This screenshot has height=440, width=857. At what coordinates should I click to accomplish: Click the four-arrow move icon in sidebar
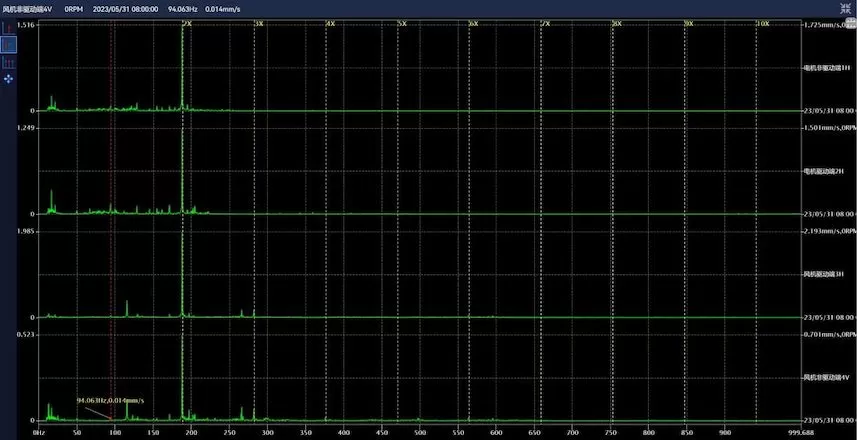click(9, 78)
